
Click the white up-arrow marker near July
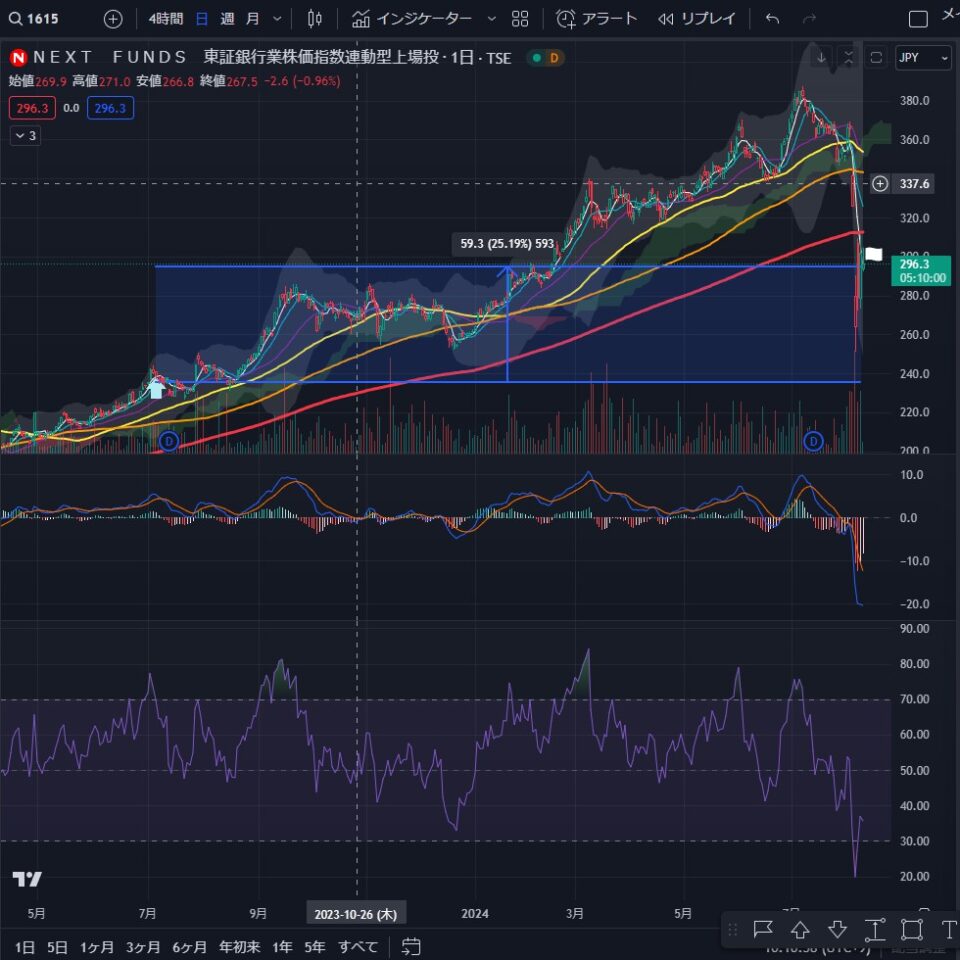157,388
